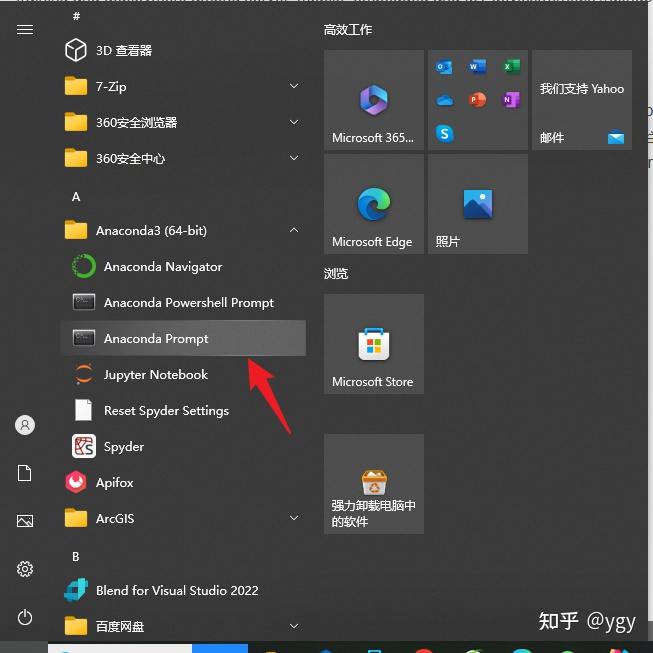
Task: Open Word icon in Office tile group
Action: pos(477,67)
